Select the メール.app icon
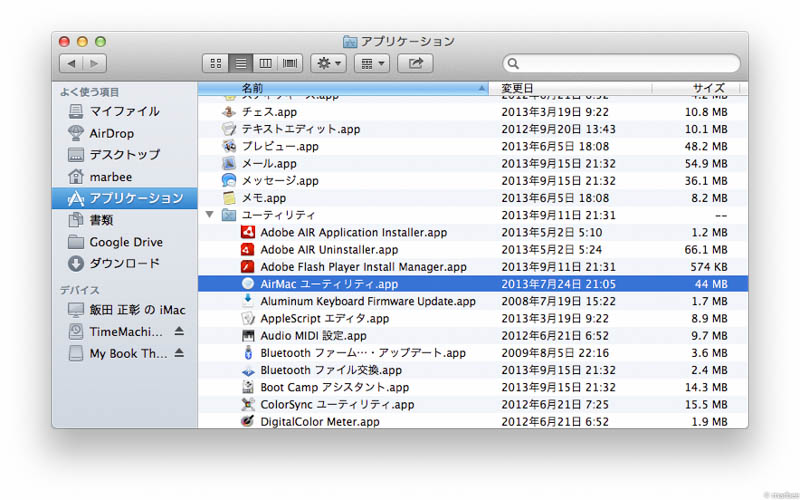800x500 pixels. coord(229,163)
